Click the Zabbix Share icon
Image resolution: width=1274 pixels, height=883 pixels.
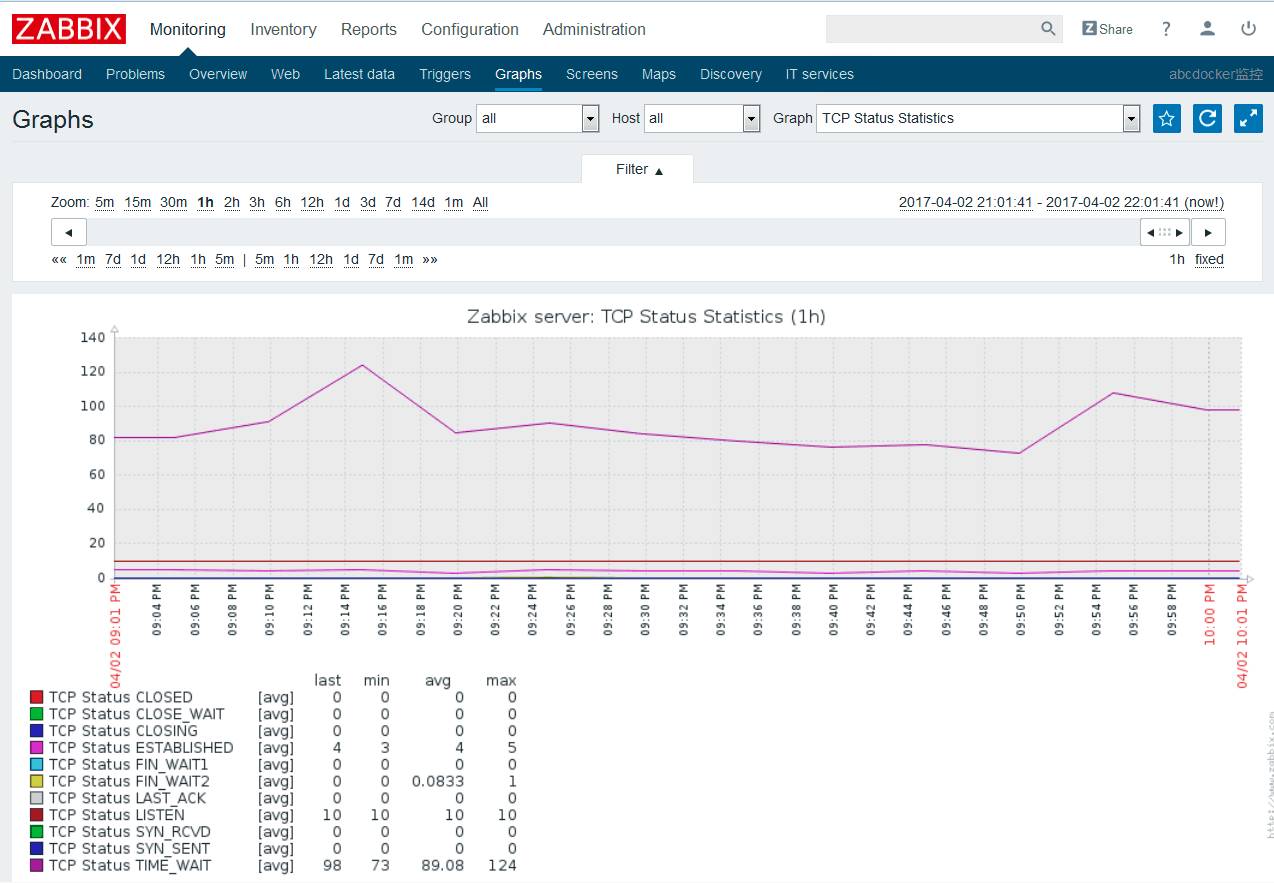click(x=1107, y=29)
